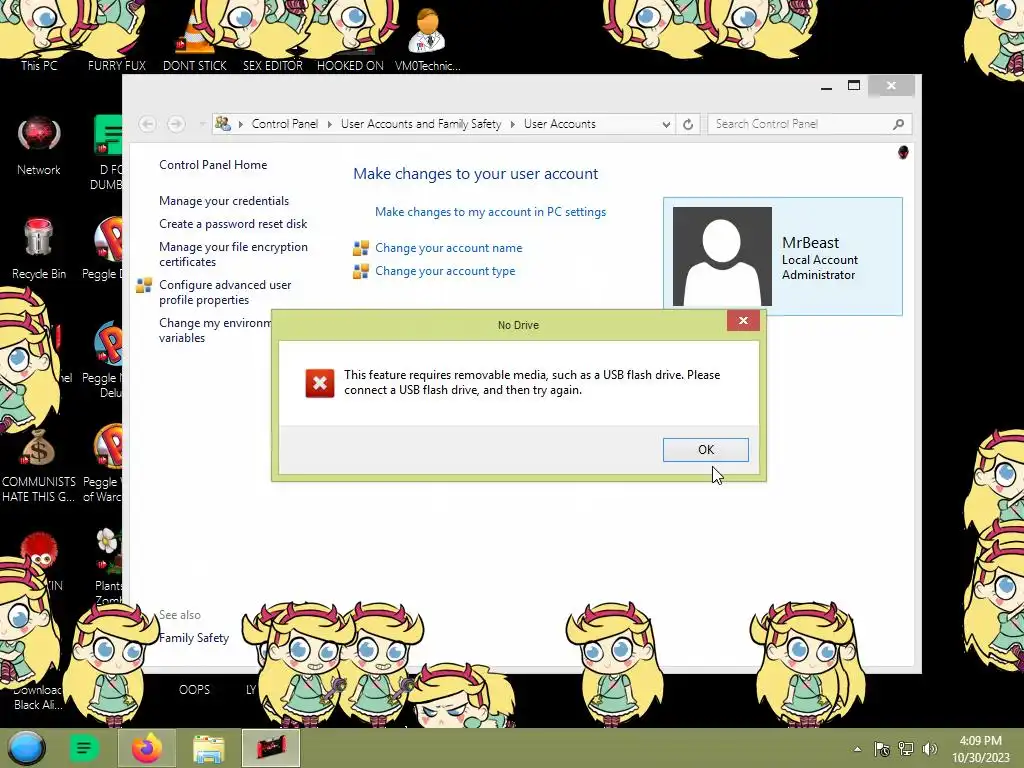Click Change your account type link
Viewport: 1024px width, 768px height.
pos(445,270)
